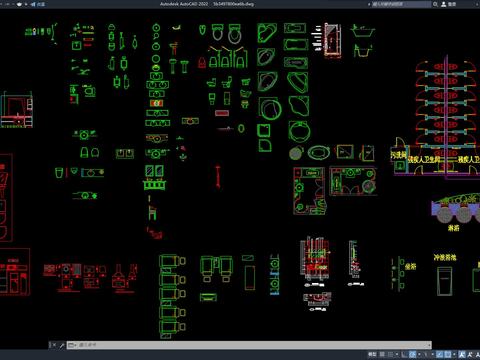Toggle snap mode in status bar

tap(390, 354)
